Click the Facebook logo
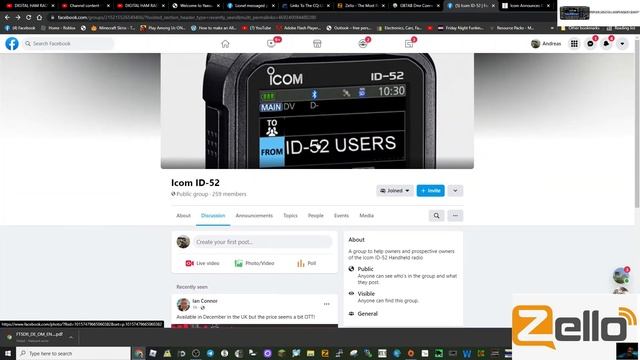 click(12, 44)
